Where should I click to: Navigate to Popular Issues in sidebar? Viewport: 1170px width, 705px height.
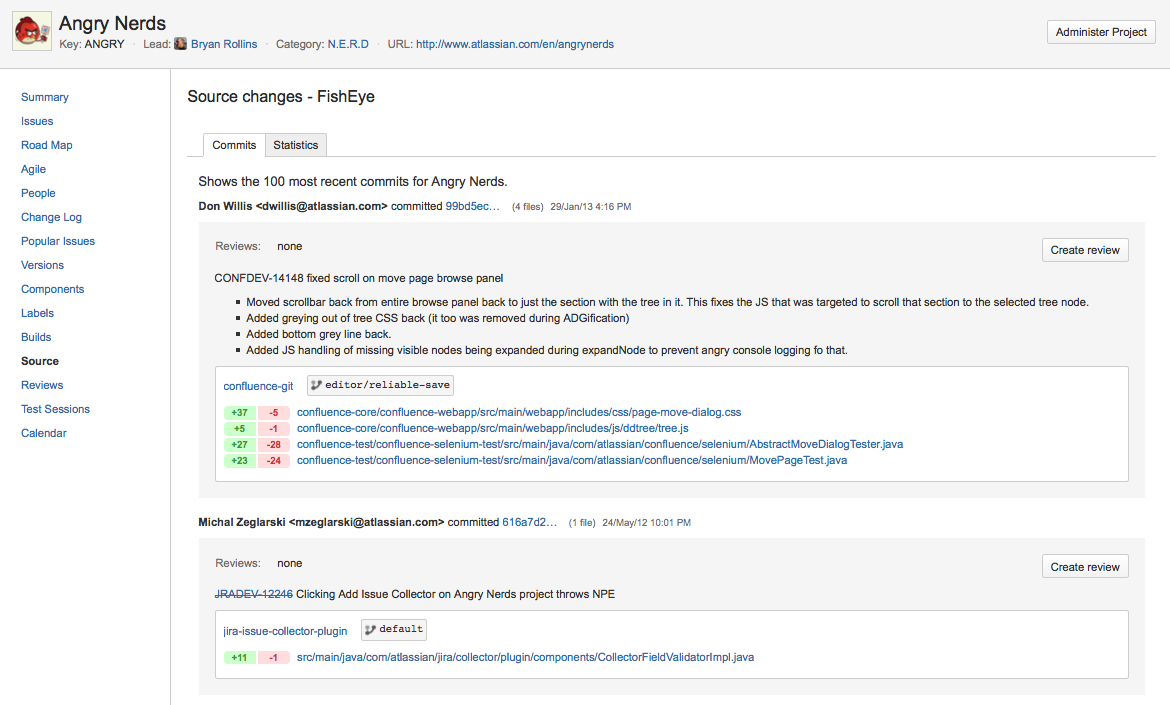click(58, 241)
